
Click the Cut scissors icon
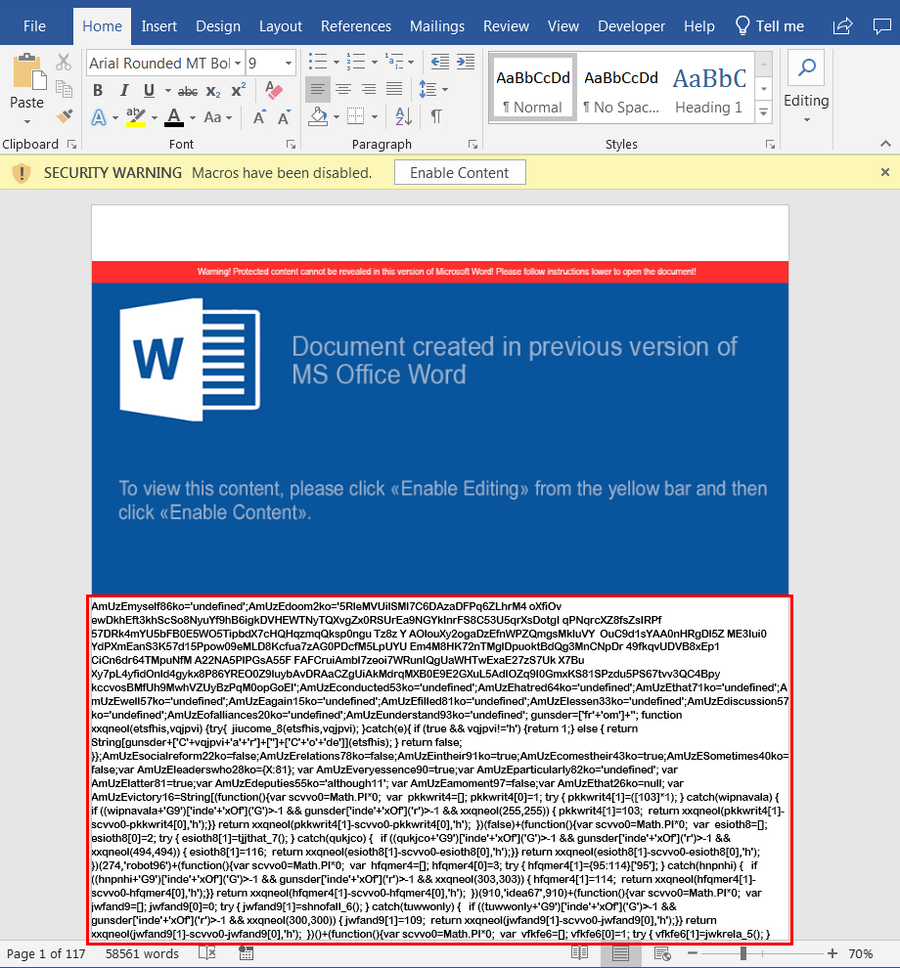click(x=64, y=62)
